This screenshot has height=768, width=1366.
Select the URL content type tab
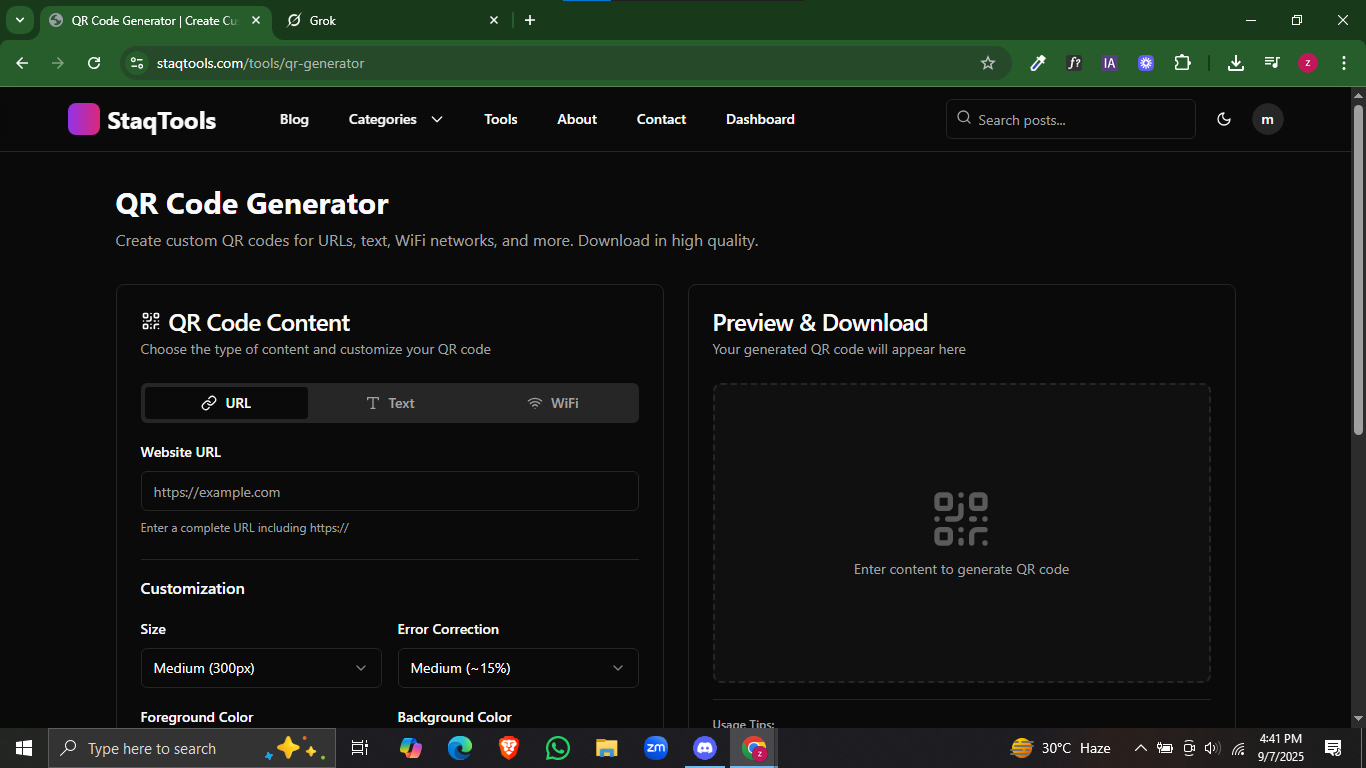226,403
